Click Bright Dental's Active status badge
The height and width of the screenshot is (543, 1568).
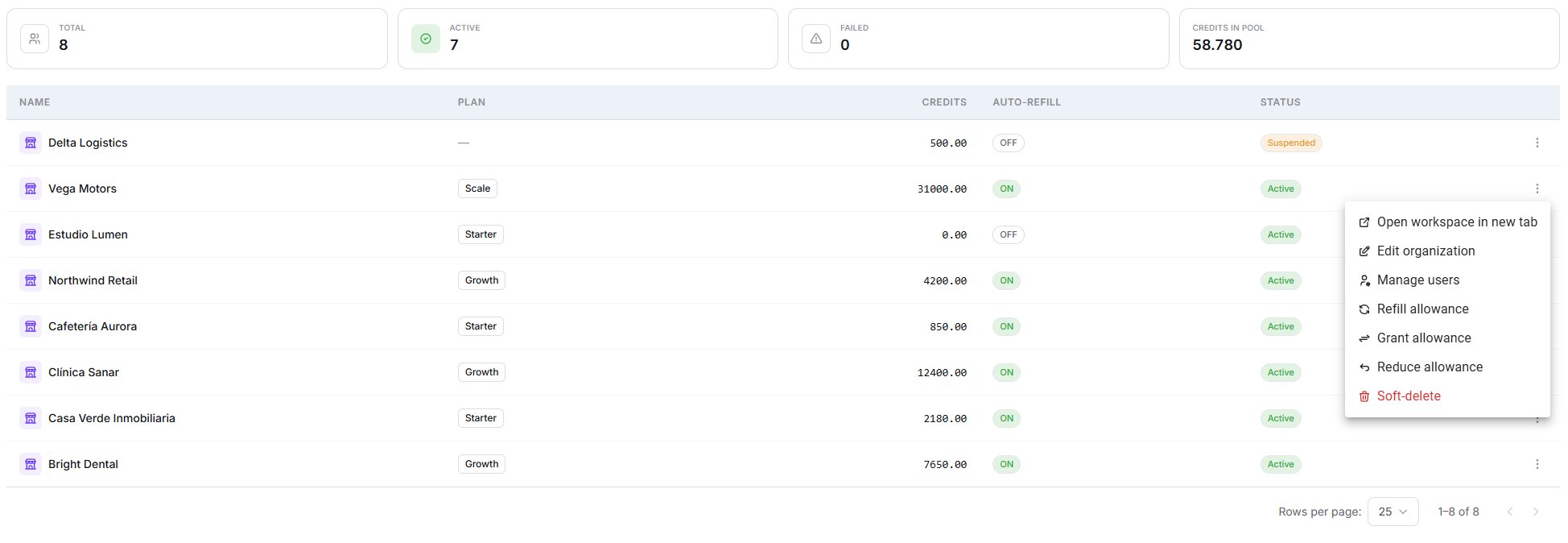(x=1281, y=464)
